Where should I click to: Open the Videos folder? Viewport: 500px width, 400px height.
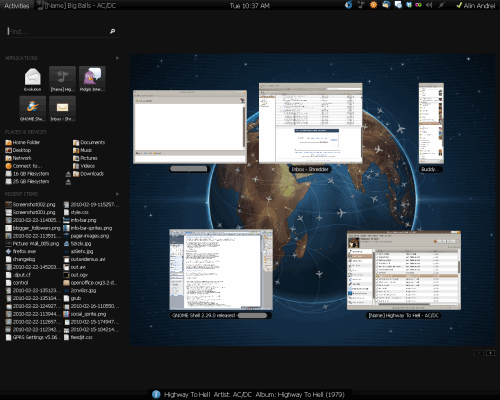tap(84, 166)
